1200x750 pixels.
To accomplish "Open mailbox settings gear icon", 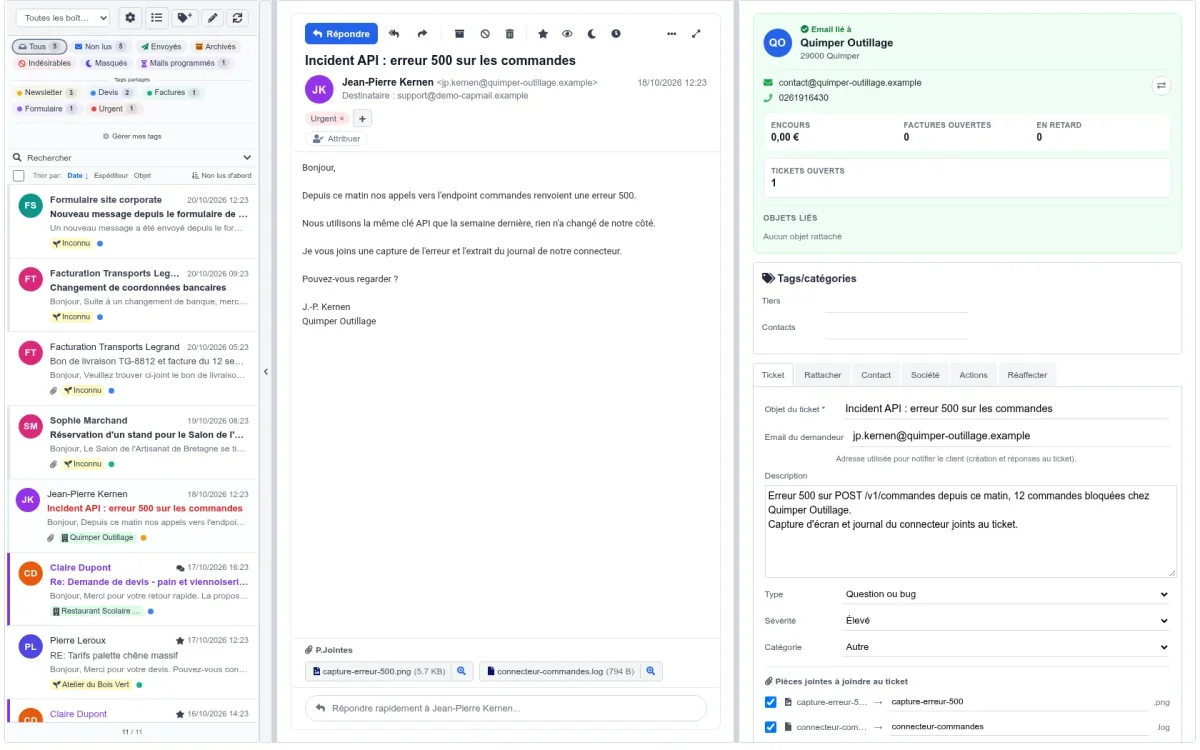I will (x=129, y=18).
